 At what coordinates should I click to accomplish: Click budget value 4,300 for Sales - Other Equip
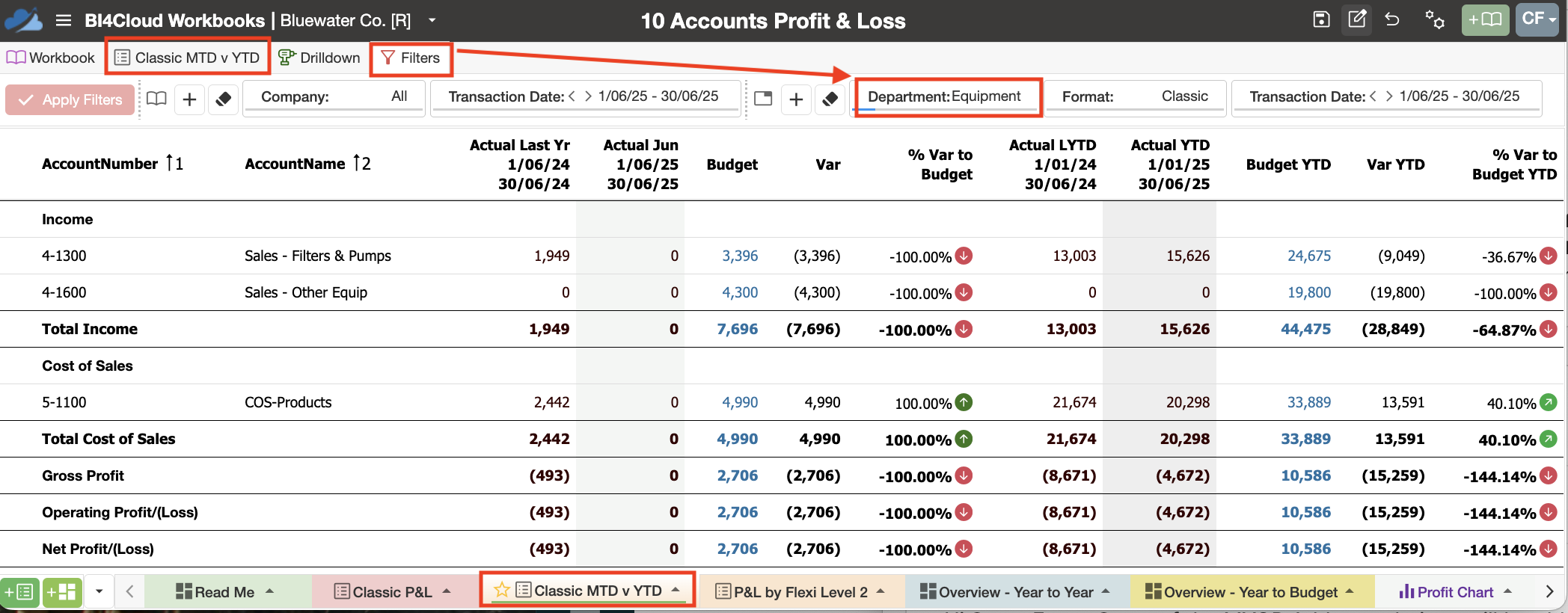740,292
